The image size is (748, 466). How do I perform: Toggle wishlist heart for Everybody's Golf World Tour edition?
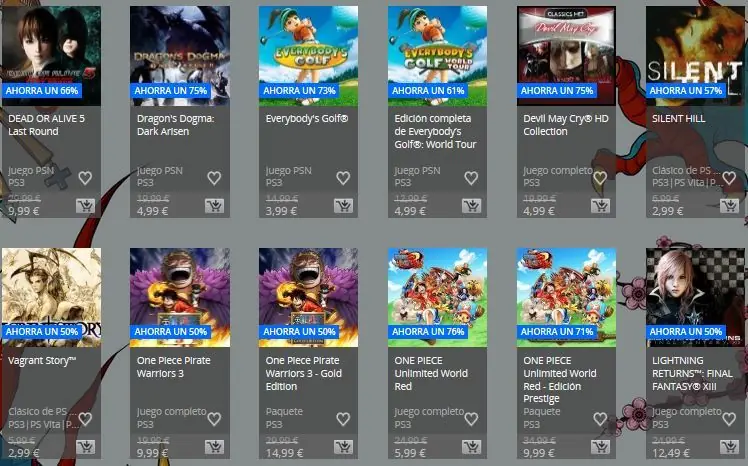click(x=471, y=178)
